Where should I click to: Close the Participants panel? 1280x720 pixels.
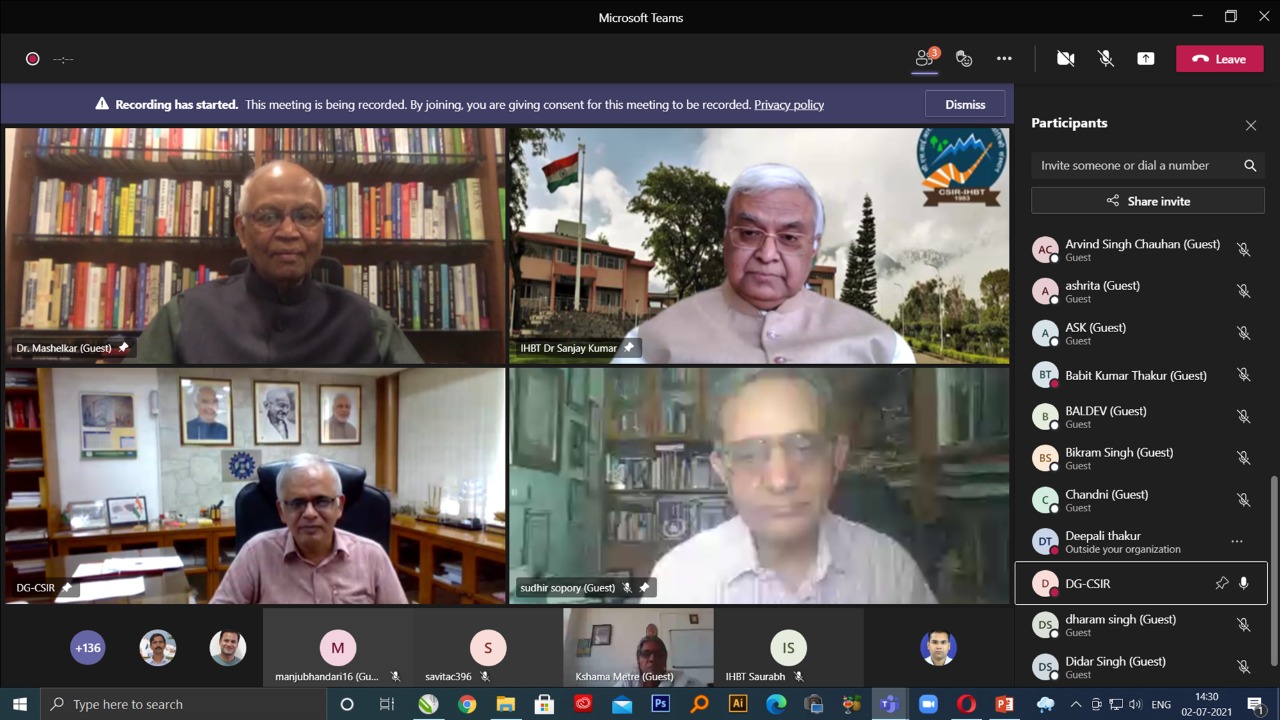[1250, 125]
